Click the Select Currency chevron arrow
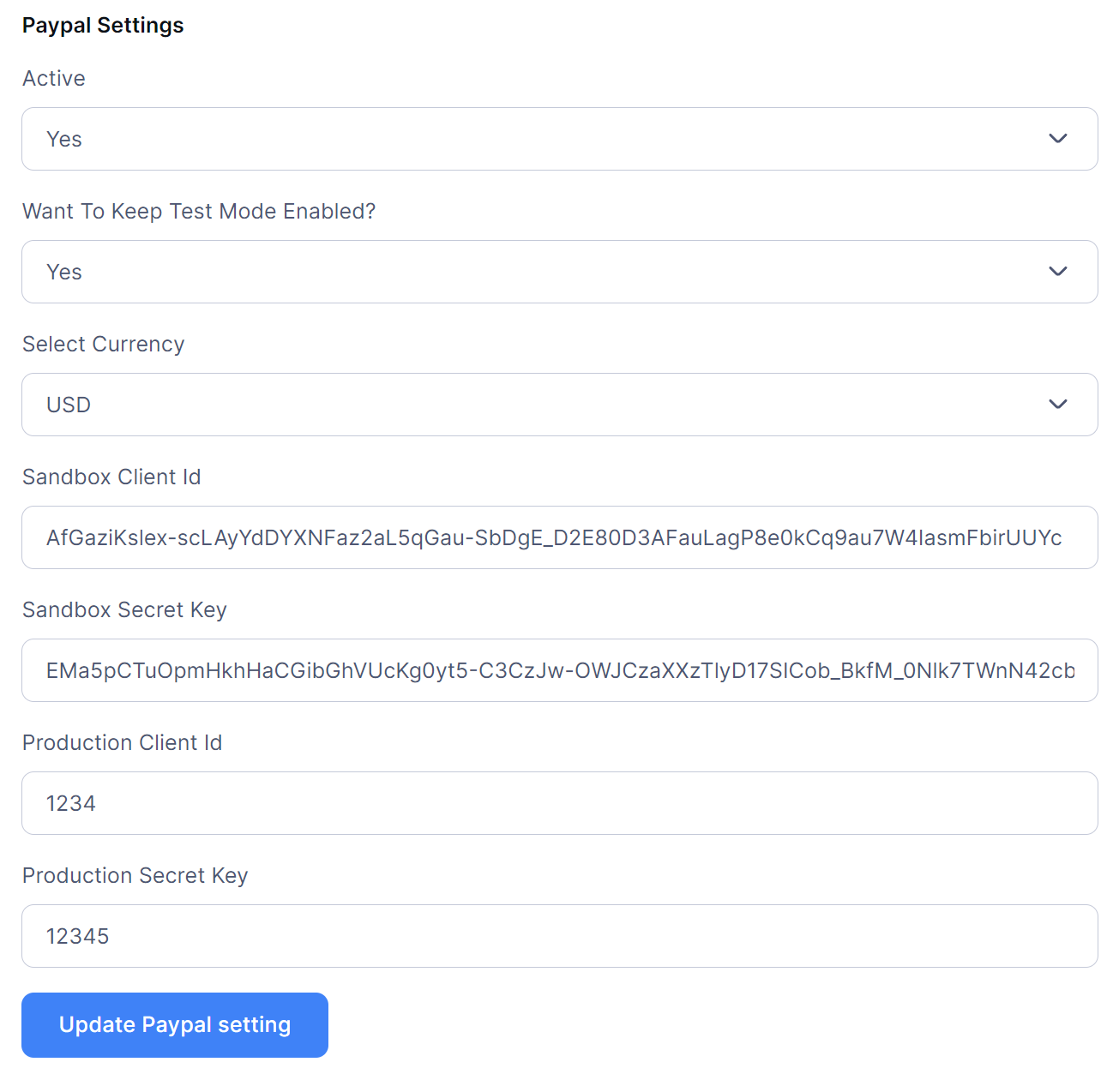1107x1092 pixels. pyautogui.click(x=1058, y=405)
